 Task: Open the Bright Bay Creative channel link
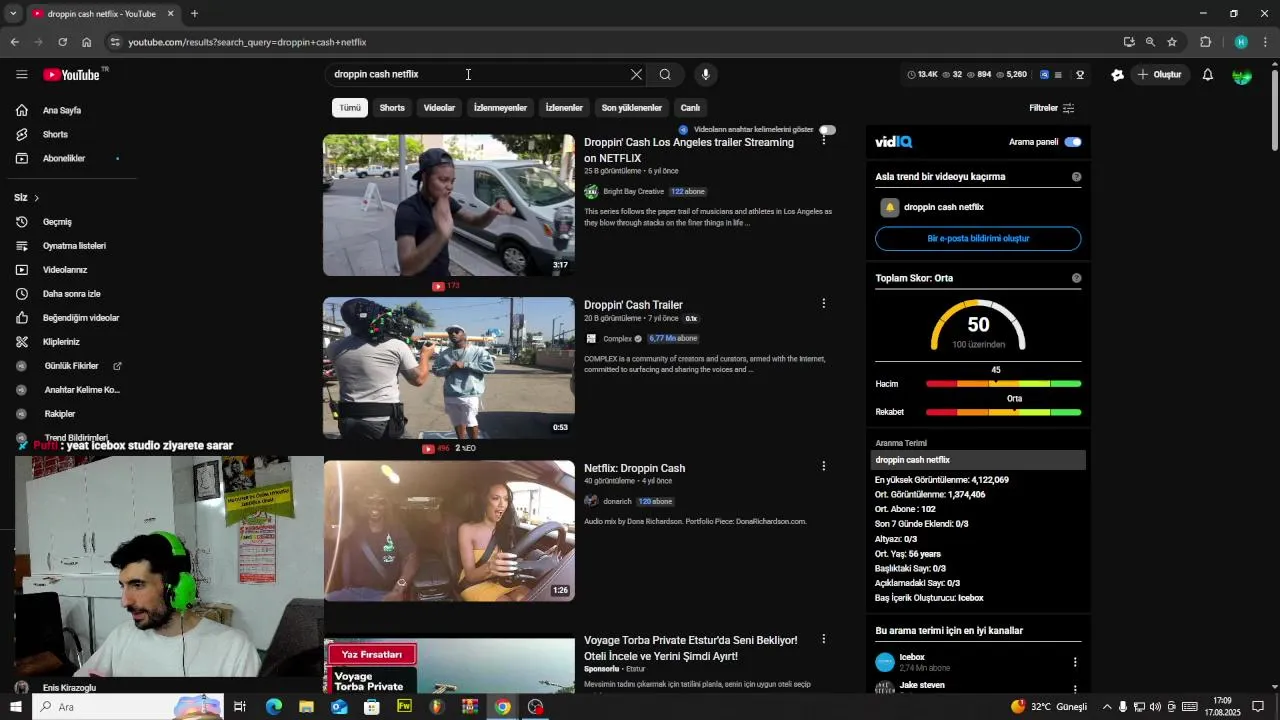633,191
